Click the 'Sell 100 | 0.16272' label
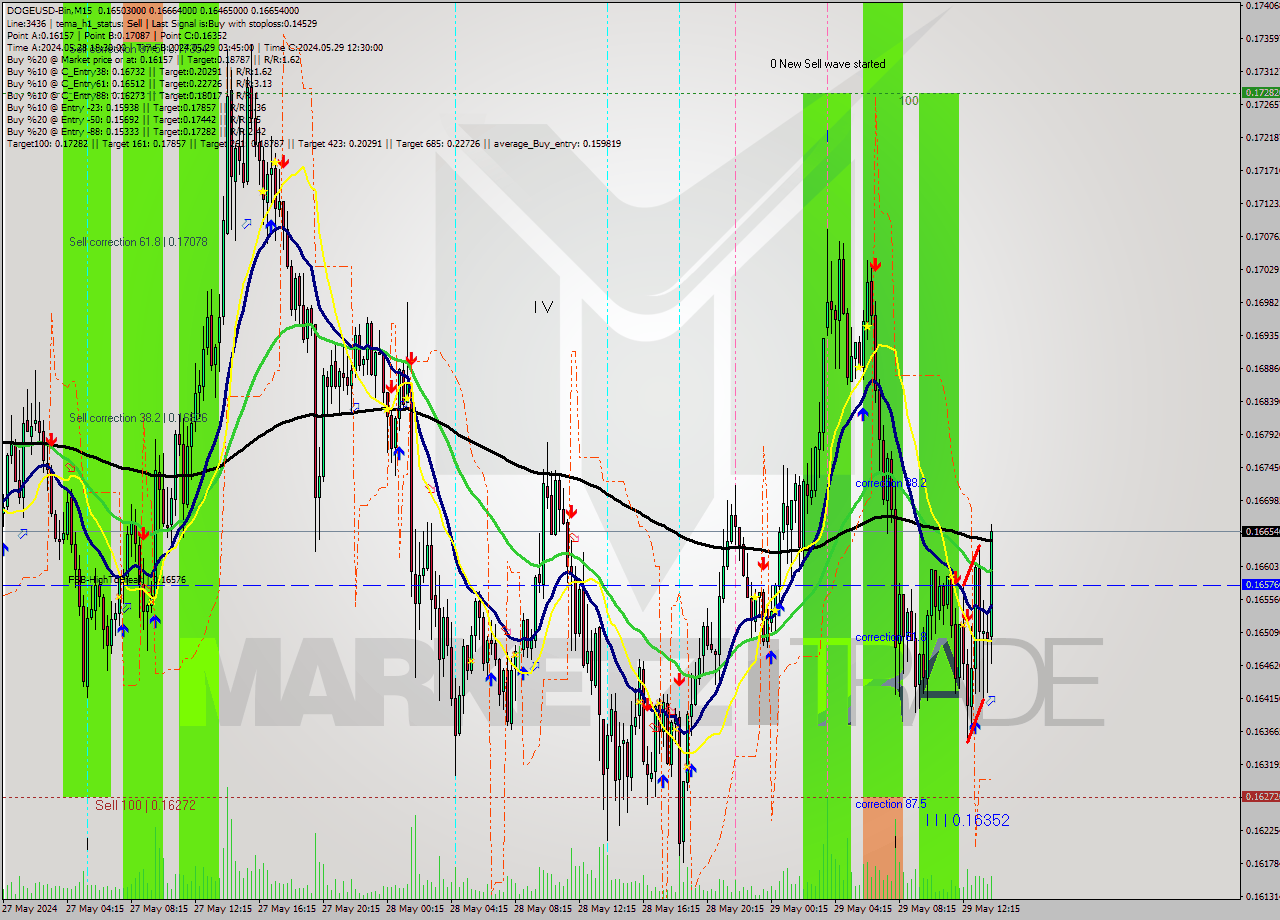 coord(146,804)
